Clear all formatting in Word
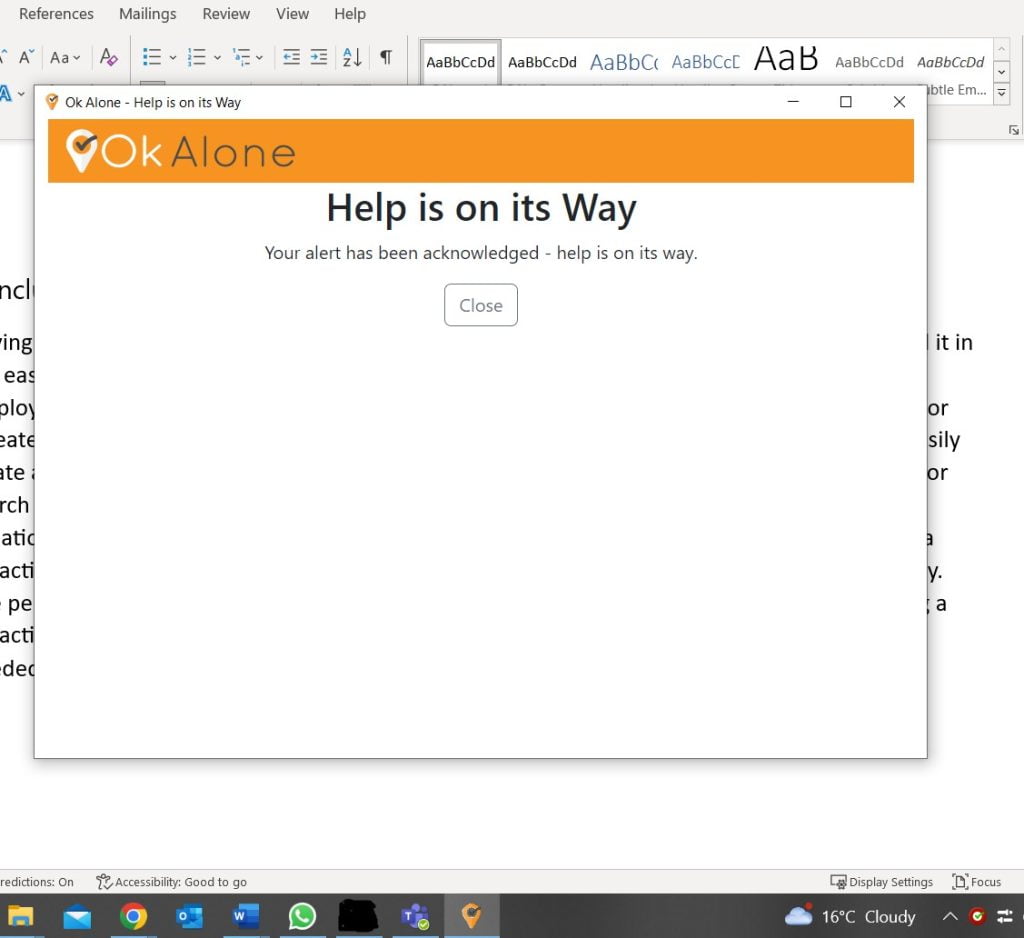Screen dimensions: 1024x938 [x=108, y=57]
